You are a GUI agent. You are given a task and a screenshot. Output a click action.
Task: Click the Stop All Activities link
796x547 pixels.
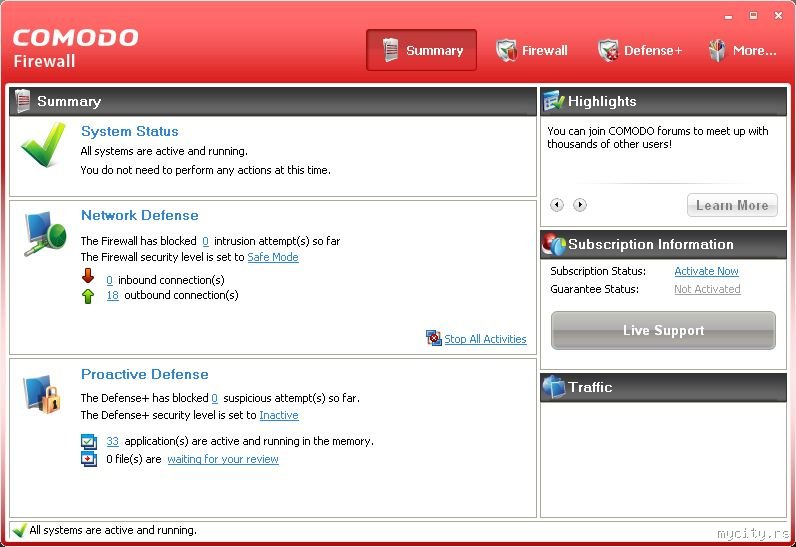pyautogui.click(x=485, y=339)
